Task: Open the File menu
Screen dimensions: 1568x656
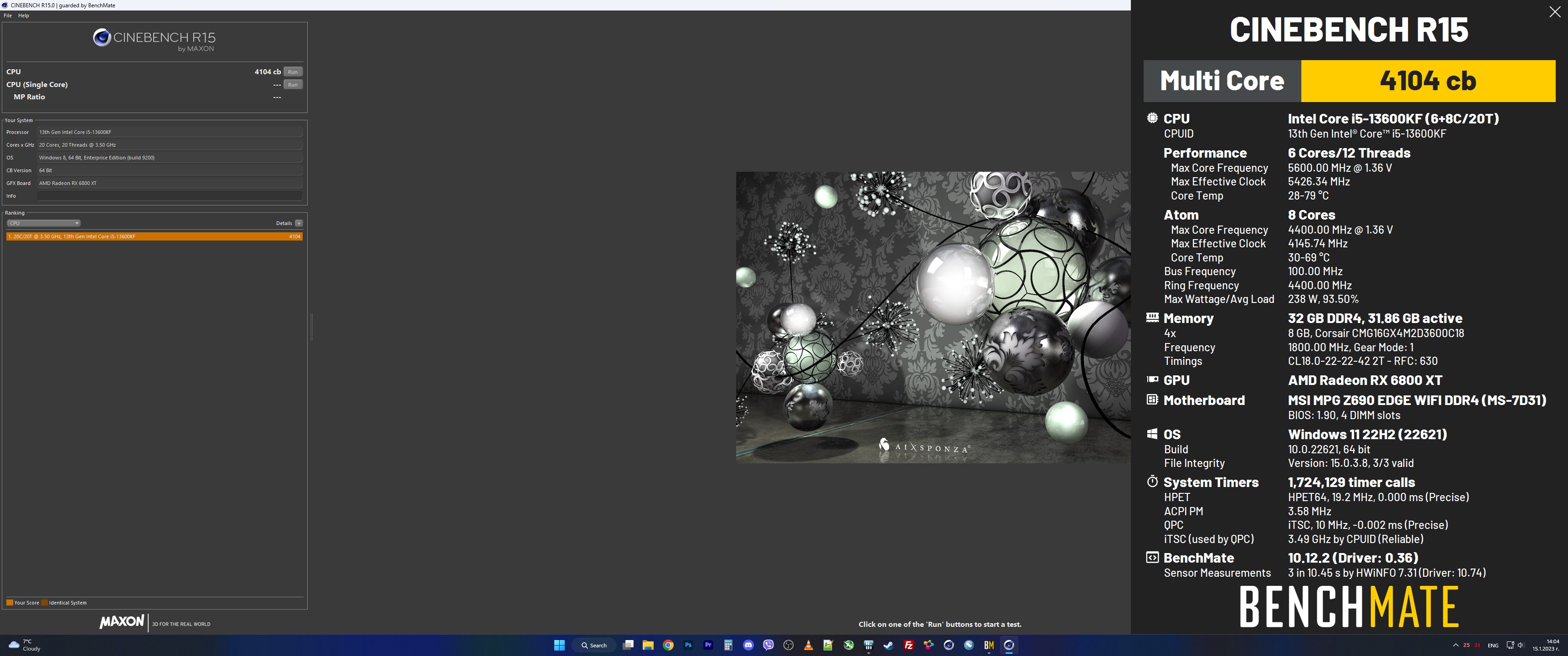Action: [7, 15]
